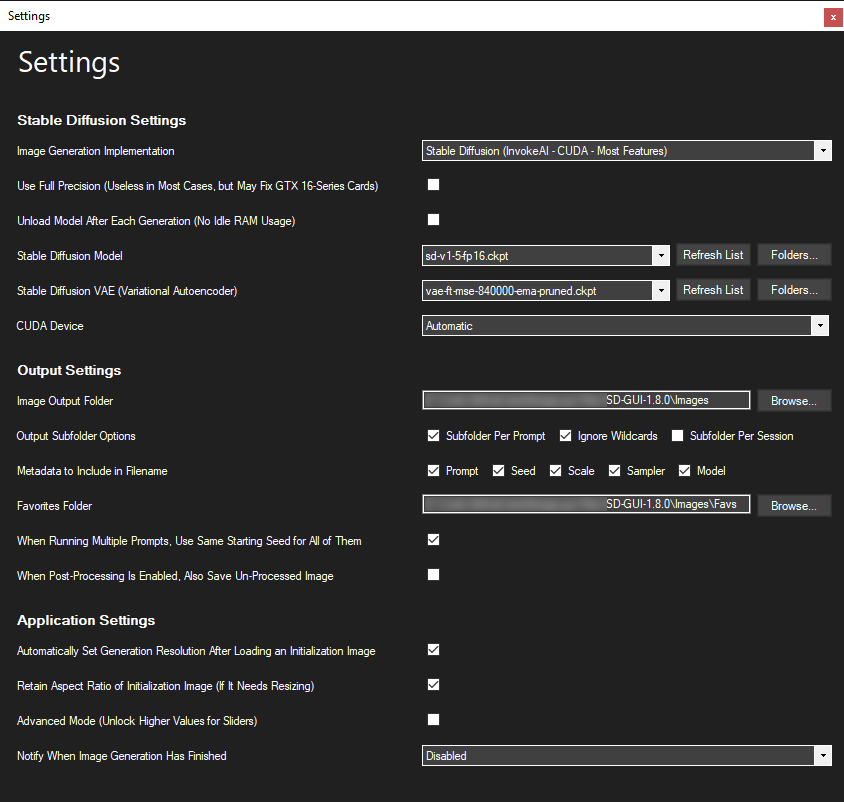The width and height of the screenshot is (844, 802).
Task: Toggle Scale metadata checkbox
Action: point(555,470)
